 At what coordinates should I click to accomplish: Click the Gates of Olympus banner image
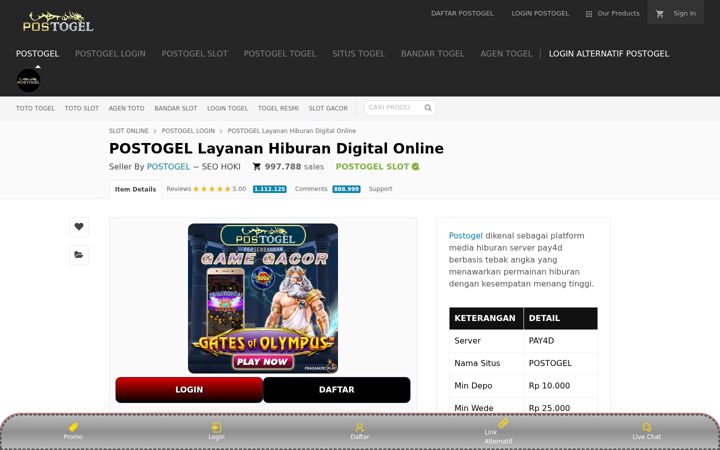pos(263,298)
